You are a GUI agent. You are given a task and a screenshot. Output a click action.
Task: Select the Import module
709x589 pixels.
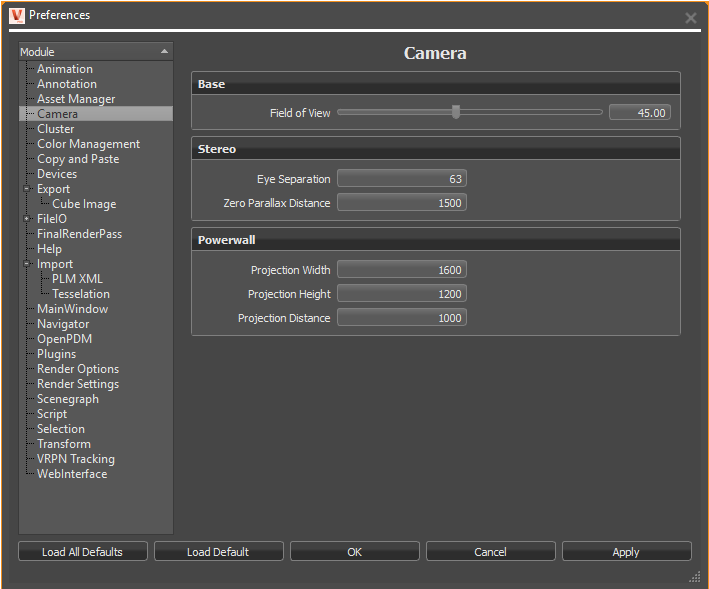(x=55, y=264)
